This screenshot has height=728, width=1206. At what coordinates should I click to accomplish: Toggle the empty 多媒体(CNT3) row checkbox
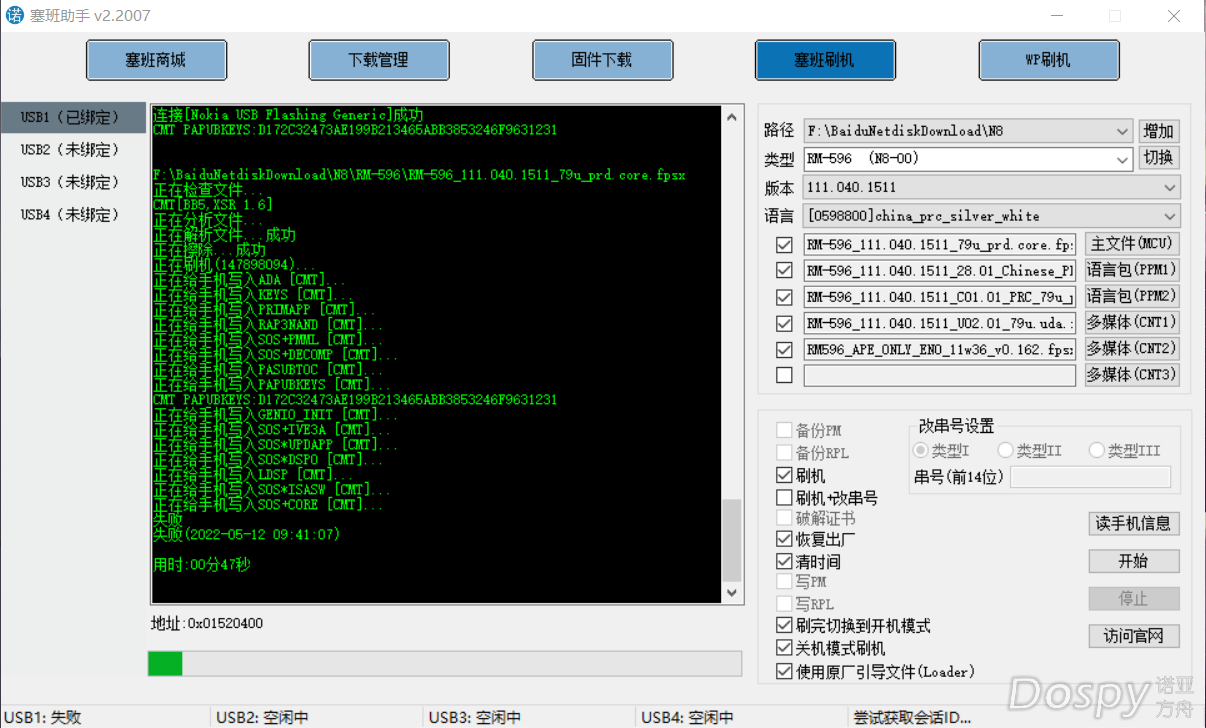click(784, 375)
